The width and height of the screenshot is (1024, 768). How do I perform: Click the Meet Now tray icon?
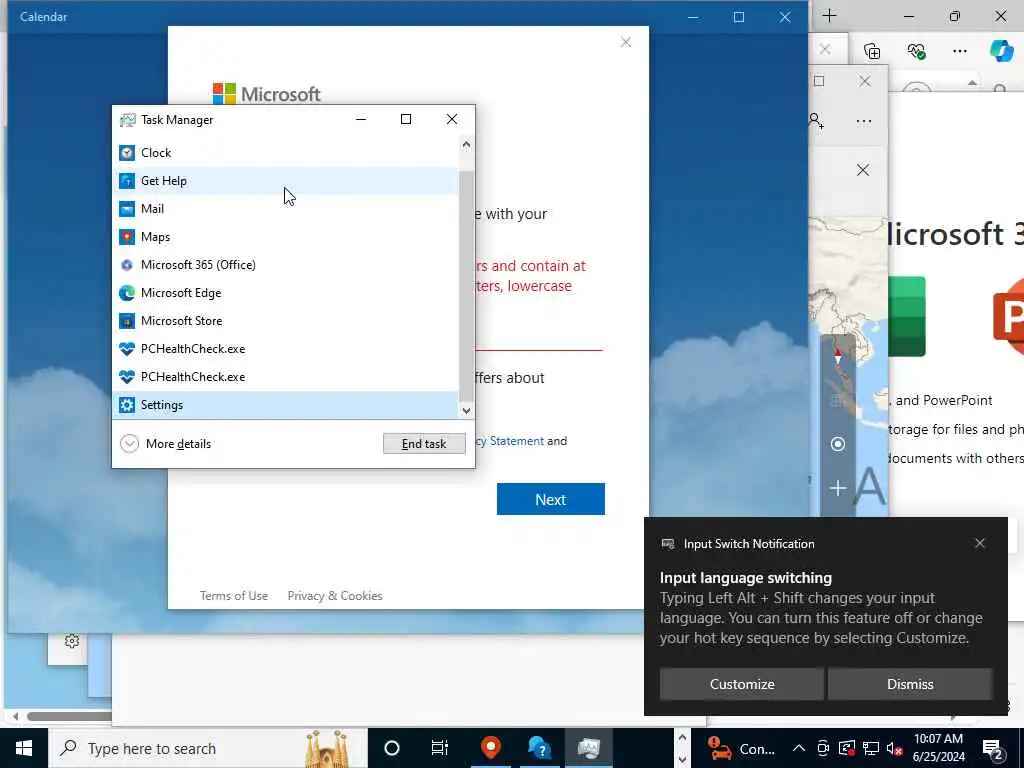(823, 748)
